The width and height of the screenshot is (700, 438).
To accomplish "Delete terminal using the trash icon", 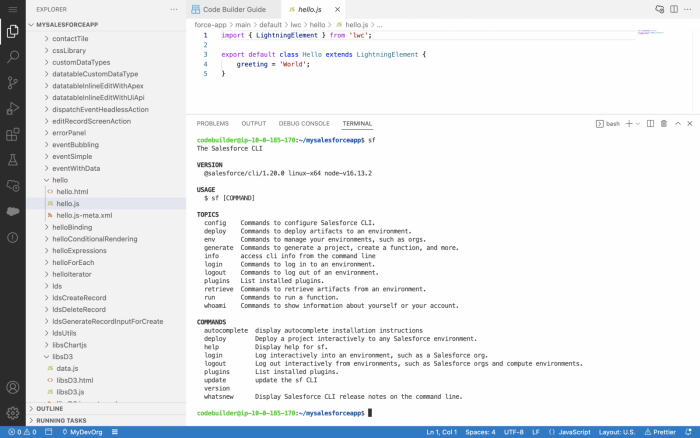I will click(663, 123).
